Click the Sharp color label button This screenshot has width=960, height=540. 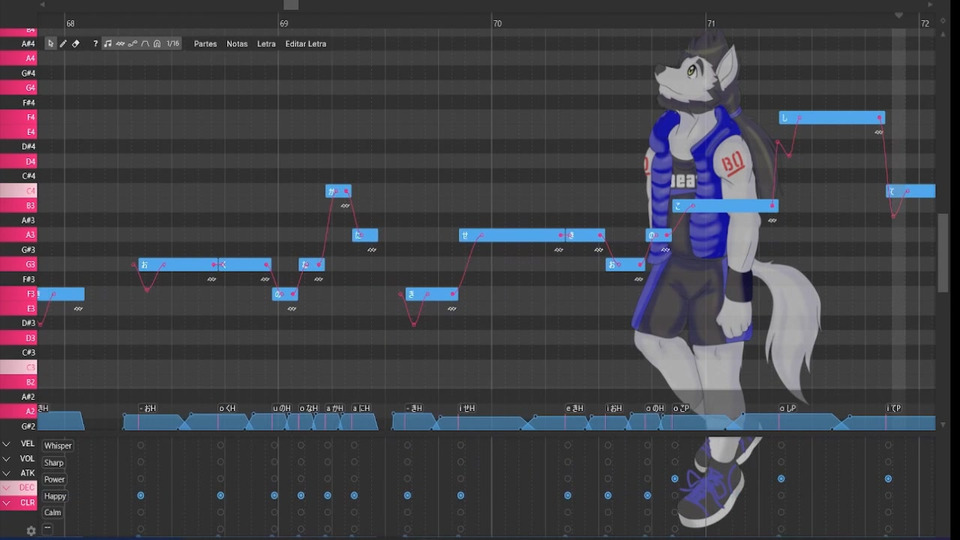click(x=54, y=463)
